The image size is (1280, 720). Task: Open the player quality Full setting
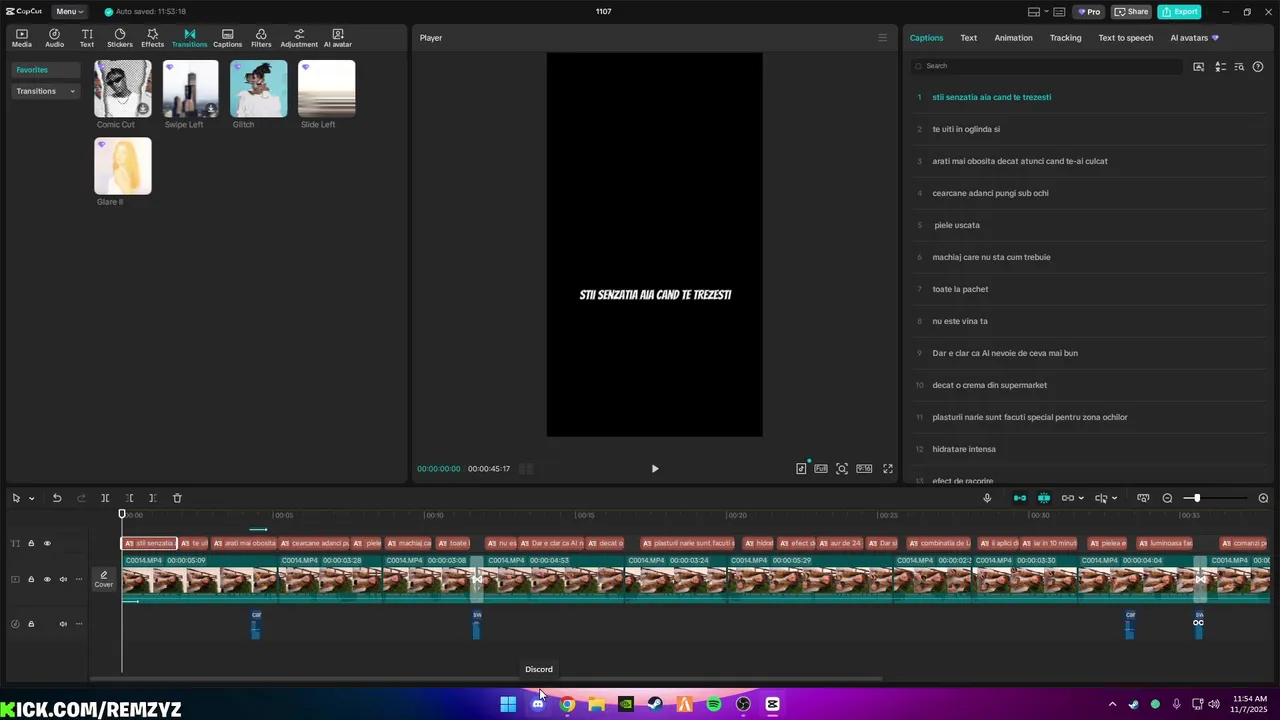coord(821,469)
